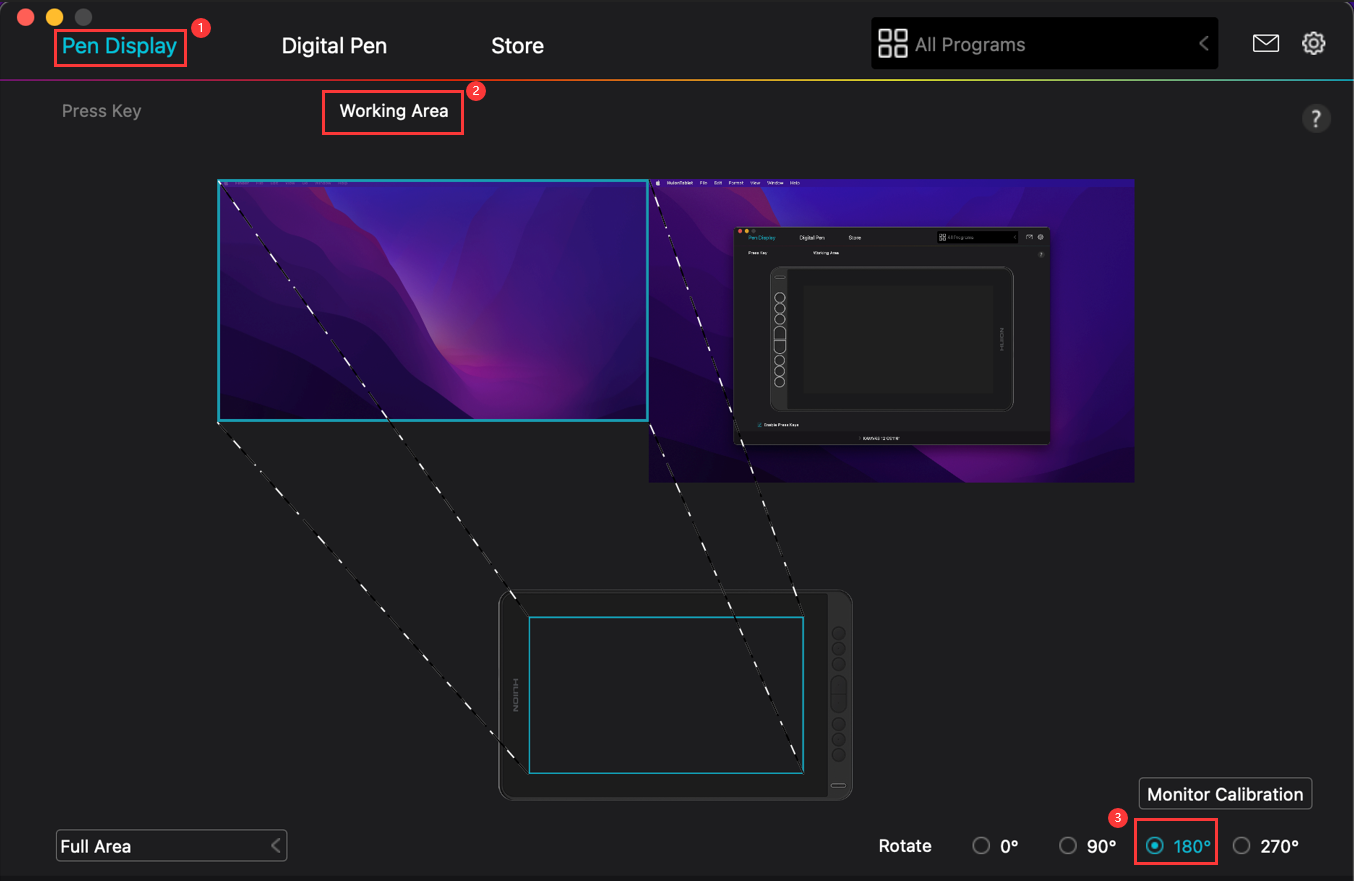Switch to the Digital Pen tab
The width and height of the screenshot is (1354, 881).
click(334, 45)
